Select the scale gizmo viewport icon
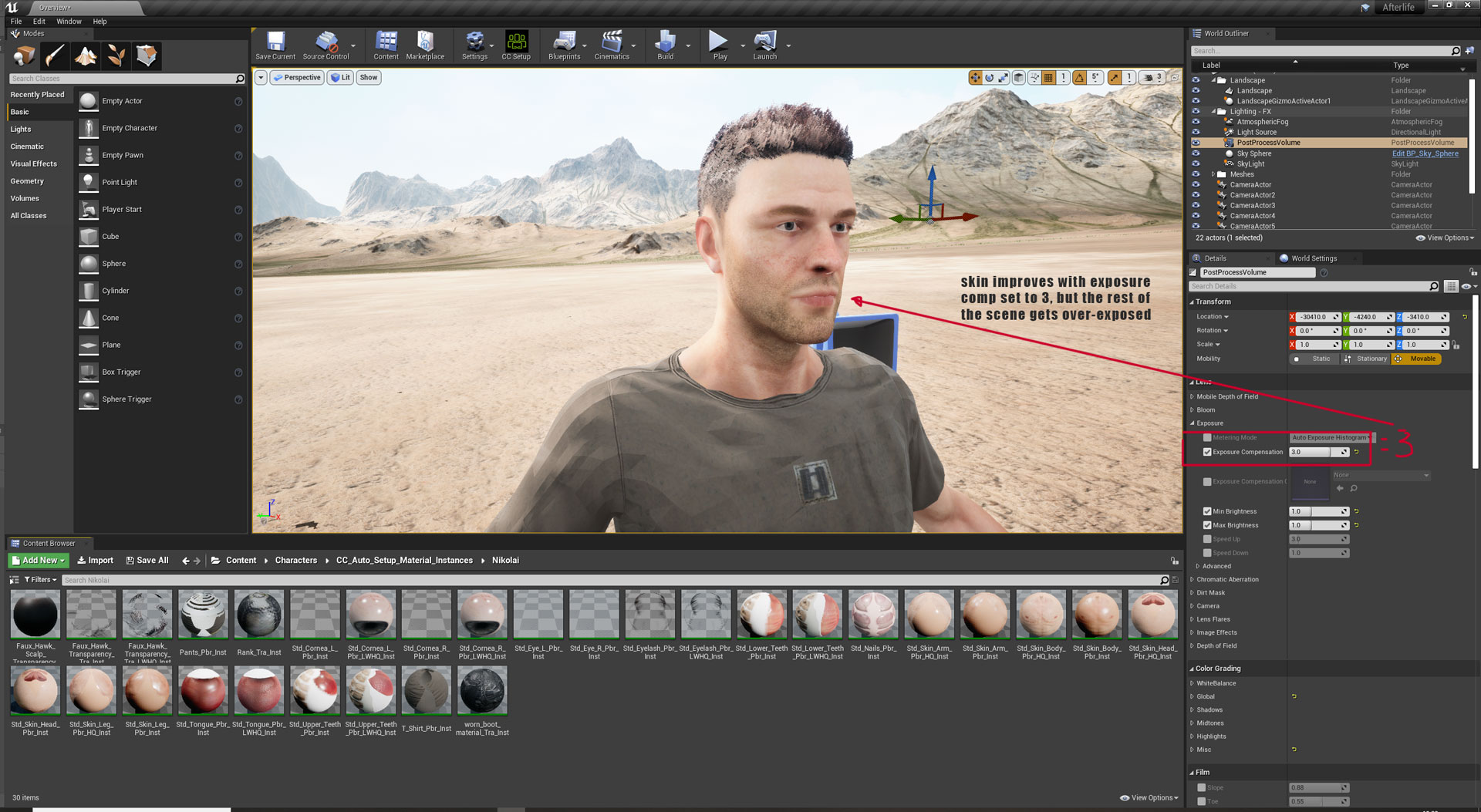Image resolution: width=1481 pixels, height=812 pixels. (x=1003, y=77)
